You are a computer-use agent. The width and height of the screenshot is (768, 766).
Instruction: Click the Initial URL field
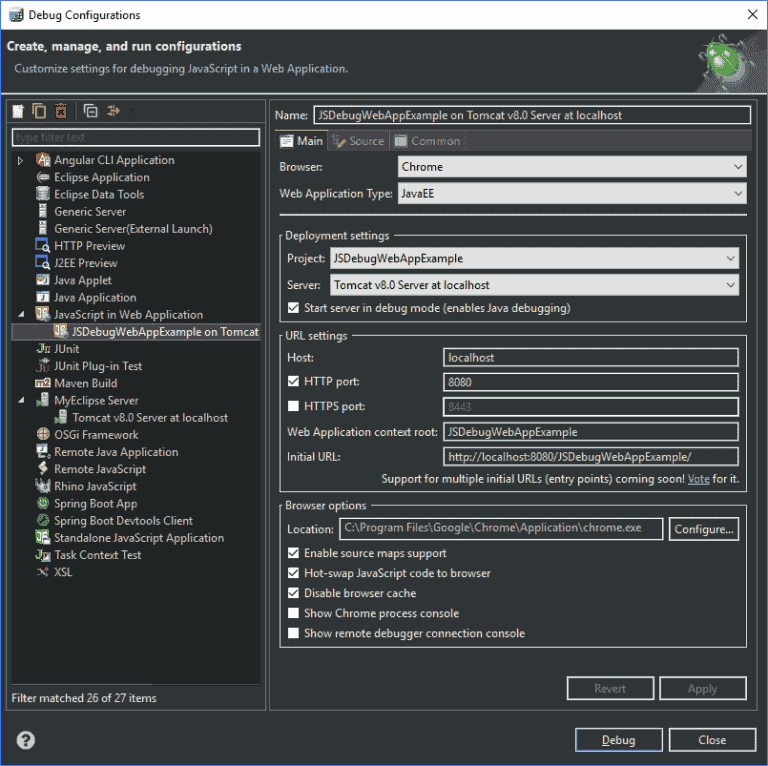[x=591, y=456]
